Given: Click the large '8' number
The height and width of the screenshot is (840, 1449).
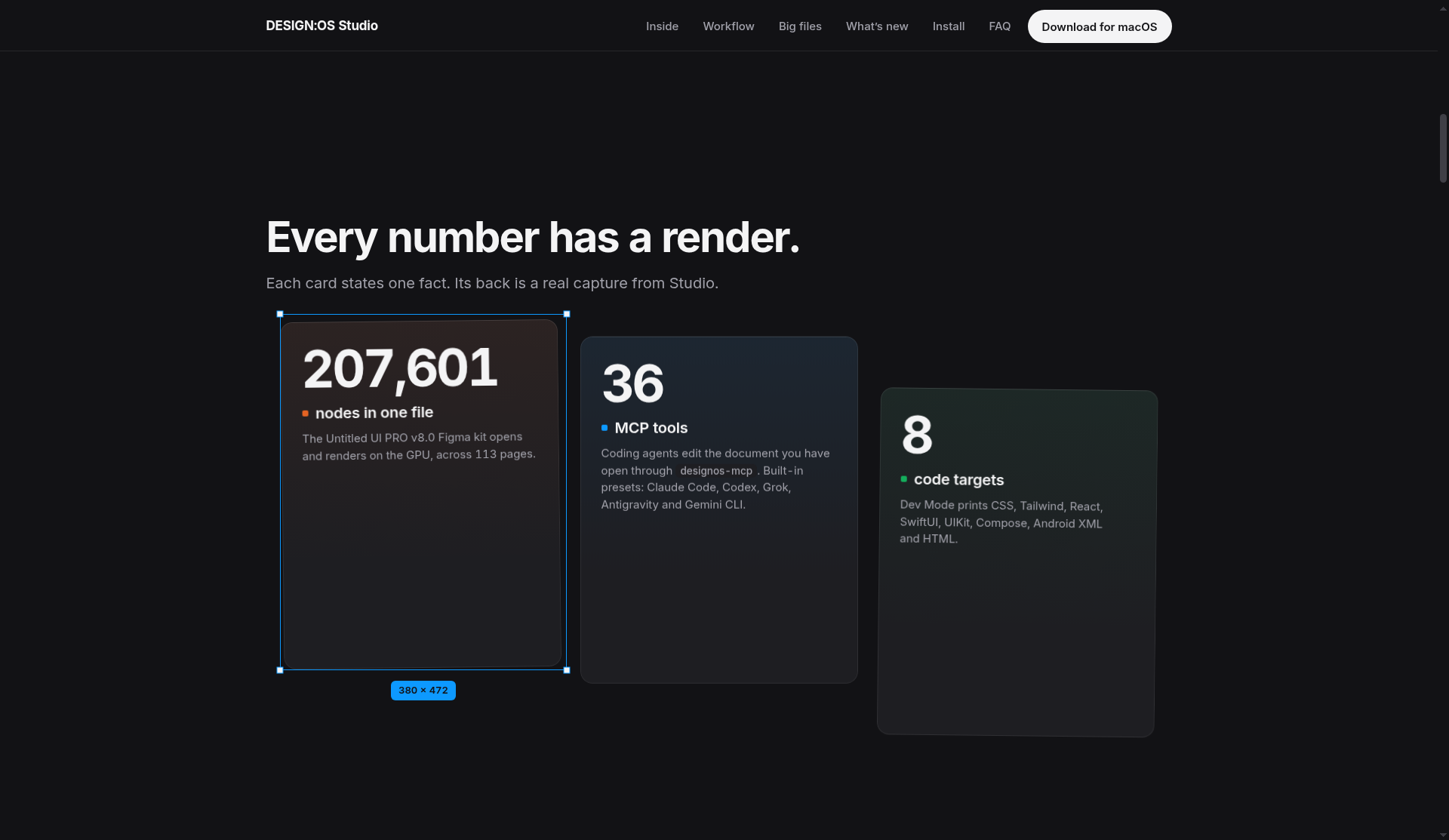Looking at the screenshot, I should [x=918, y=435].
